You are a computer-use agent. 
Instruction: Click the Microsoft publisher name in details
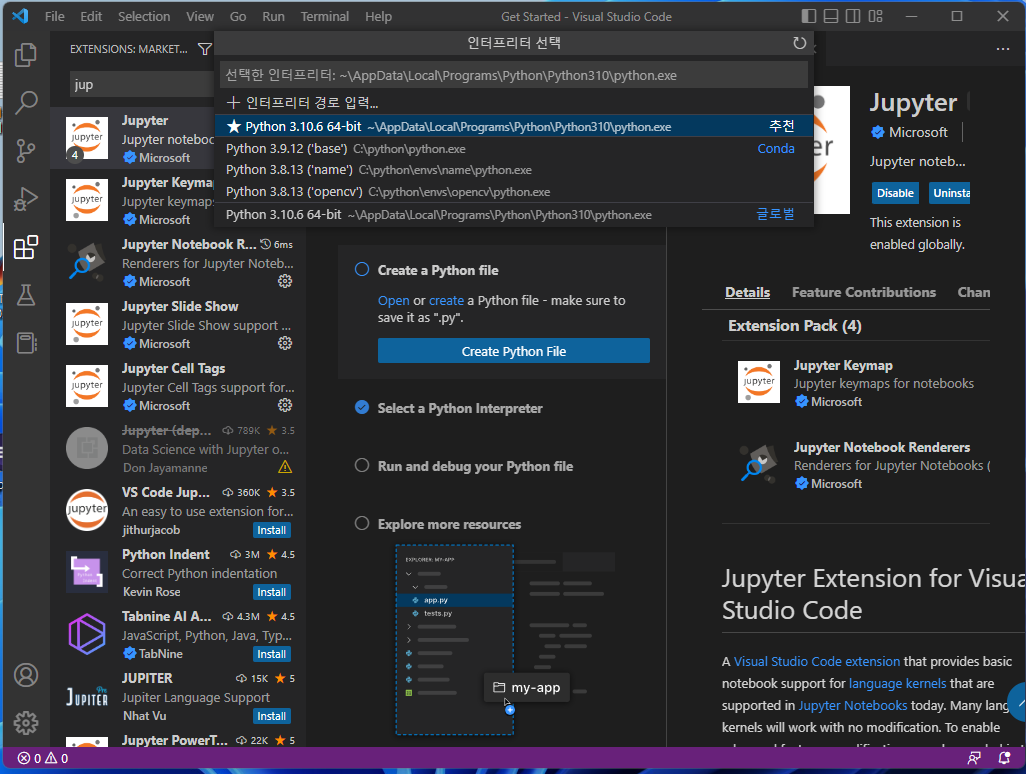pyautogui.click(x=917, y=132)
